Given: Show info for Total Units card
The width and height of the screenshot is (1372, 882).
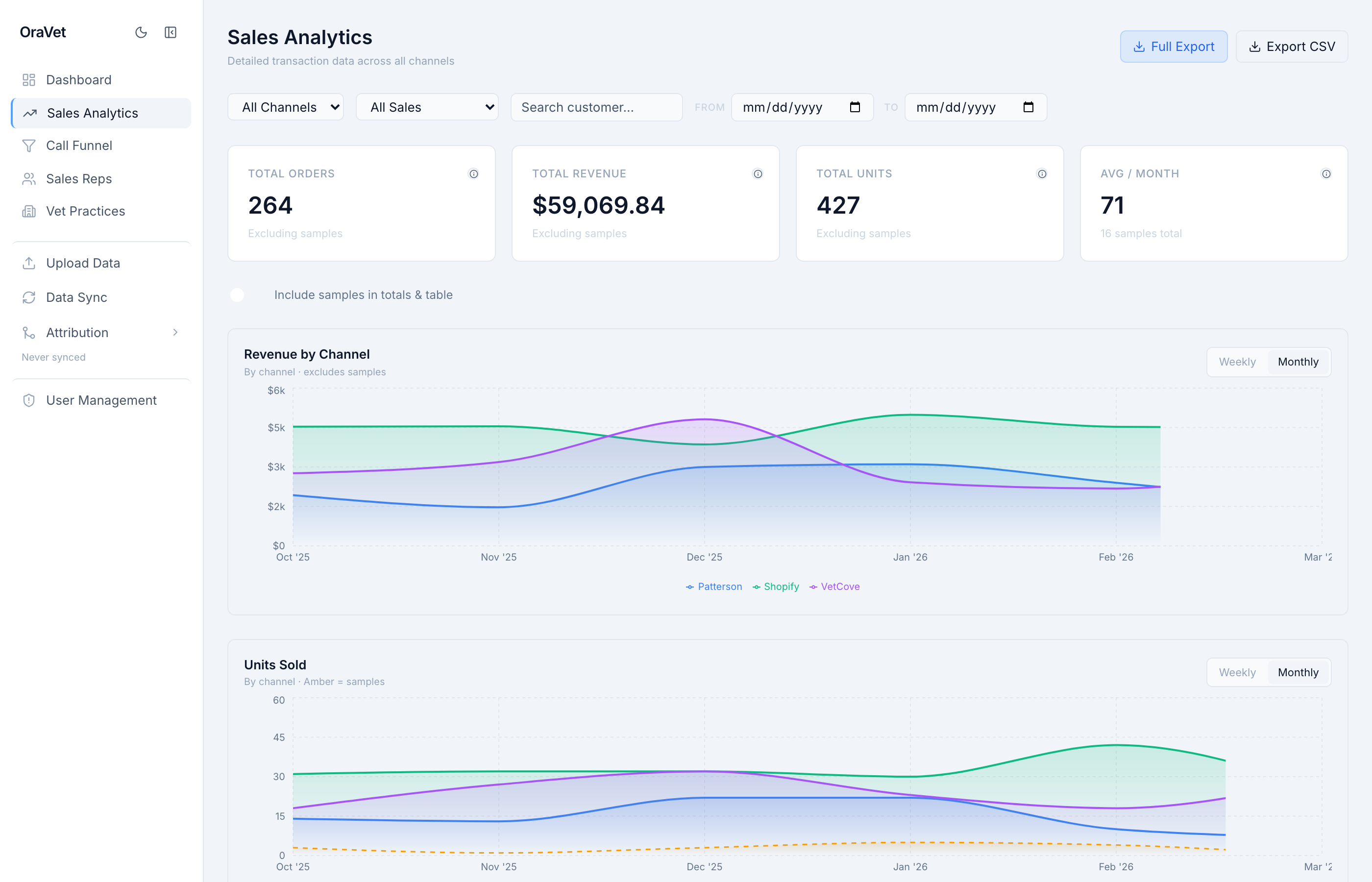Looking at the screenshot, I should pos(1042,174).
